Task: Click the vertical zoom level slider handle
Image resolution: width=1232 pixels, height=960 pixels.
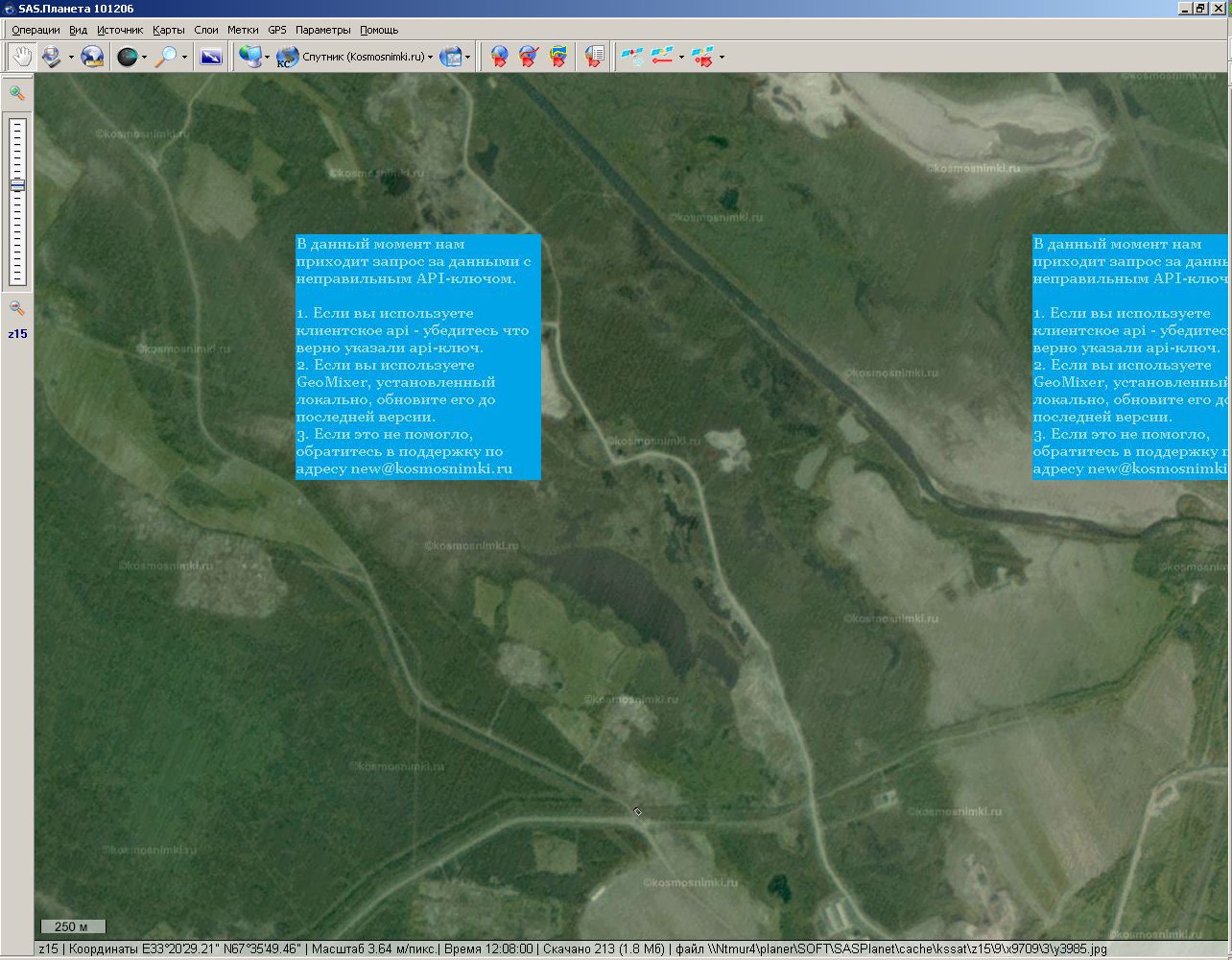Action: coord(17,185)
